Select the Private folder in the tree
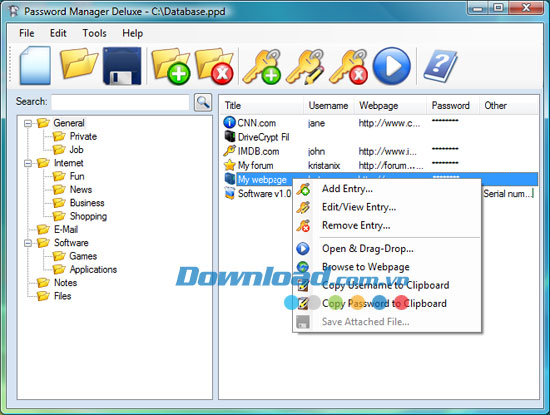 click(83, 136)
